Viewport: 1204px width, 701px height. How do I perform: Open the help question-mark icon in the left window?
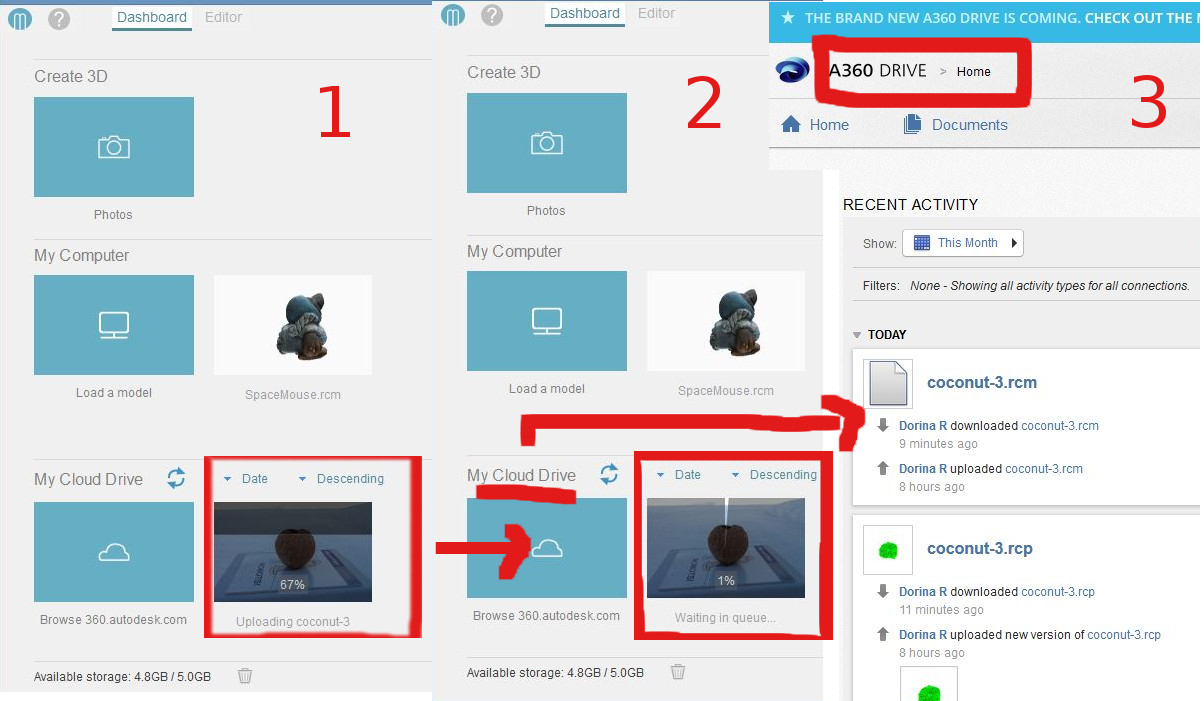[59, 18]
